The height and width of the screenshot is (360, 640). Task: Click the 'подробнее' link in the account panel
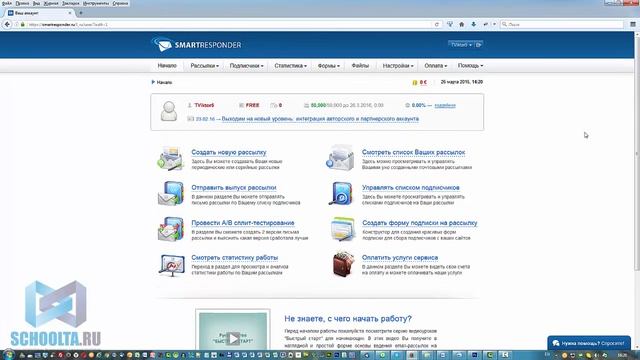pyautogui.click(x=445, y=106)
